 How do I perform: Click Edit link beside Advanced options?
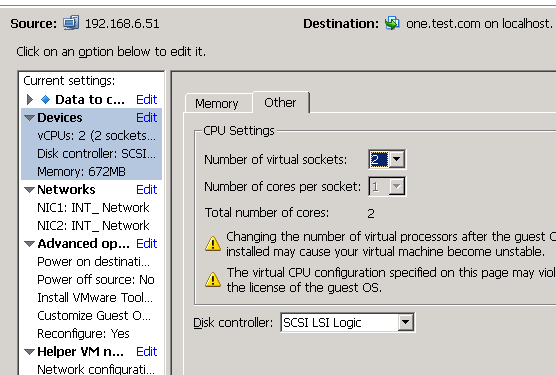[x=146, y=243]
